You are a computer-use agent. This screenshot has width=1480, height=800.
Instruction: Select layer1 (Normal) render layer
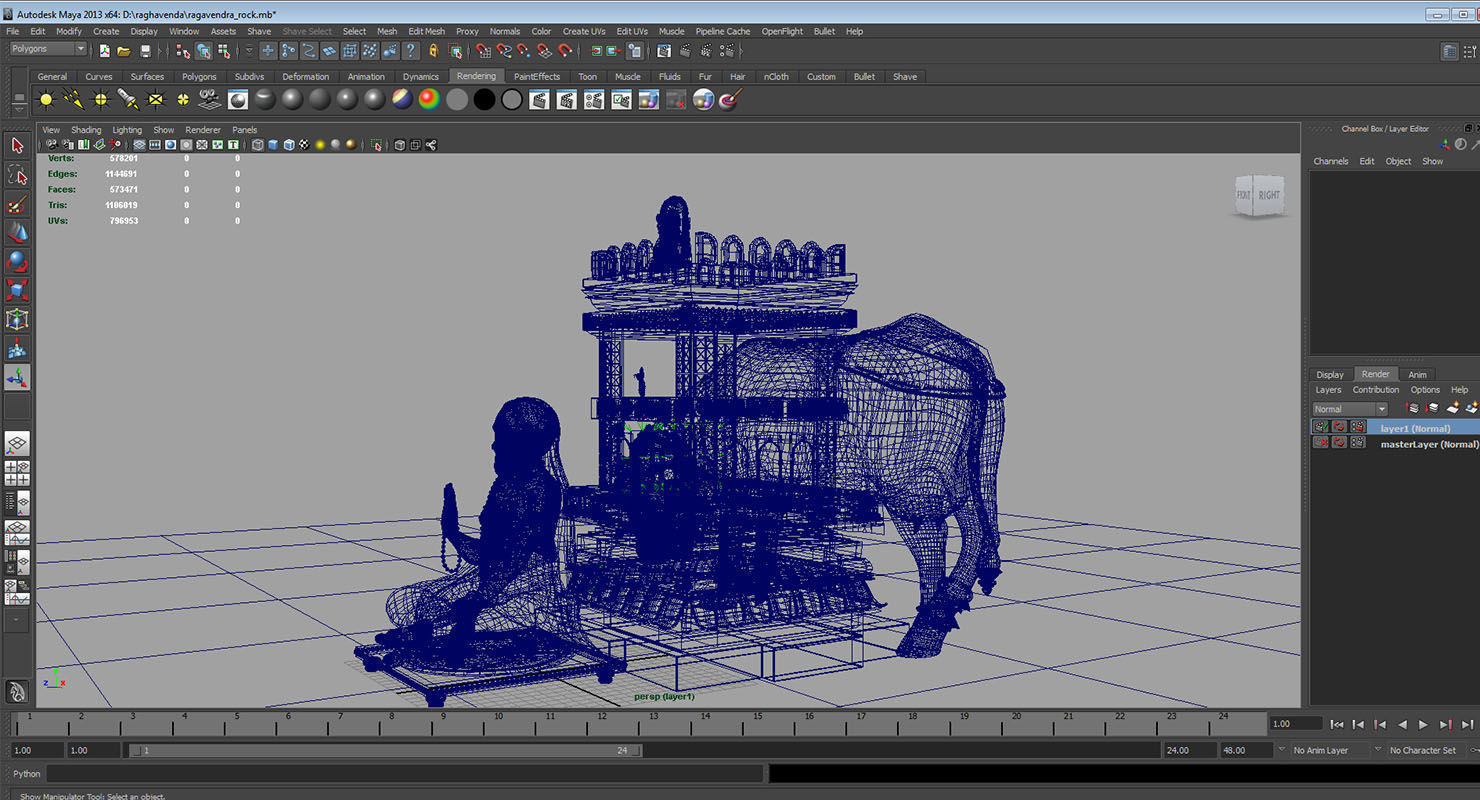(1415, 428)
